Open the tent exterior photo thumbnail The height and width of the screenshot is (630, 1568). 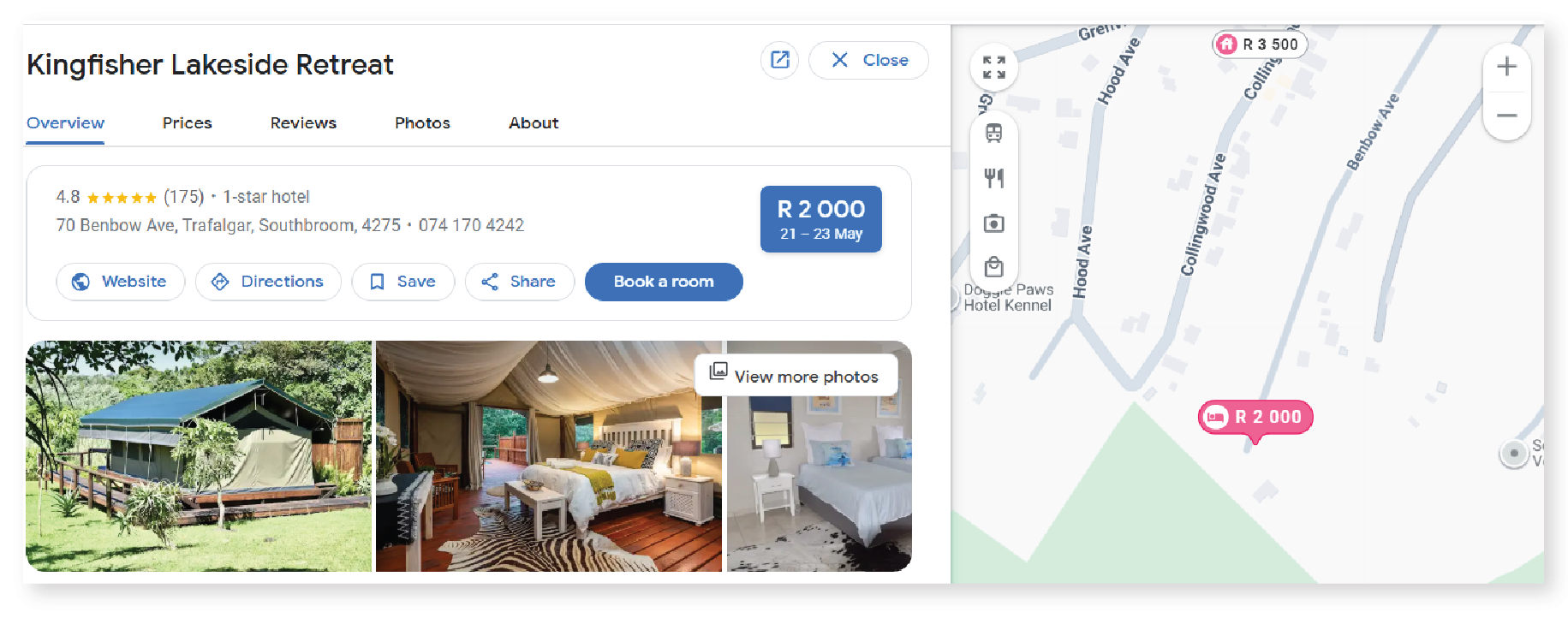(x=199, y=456)
